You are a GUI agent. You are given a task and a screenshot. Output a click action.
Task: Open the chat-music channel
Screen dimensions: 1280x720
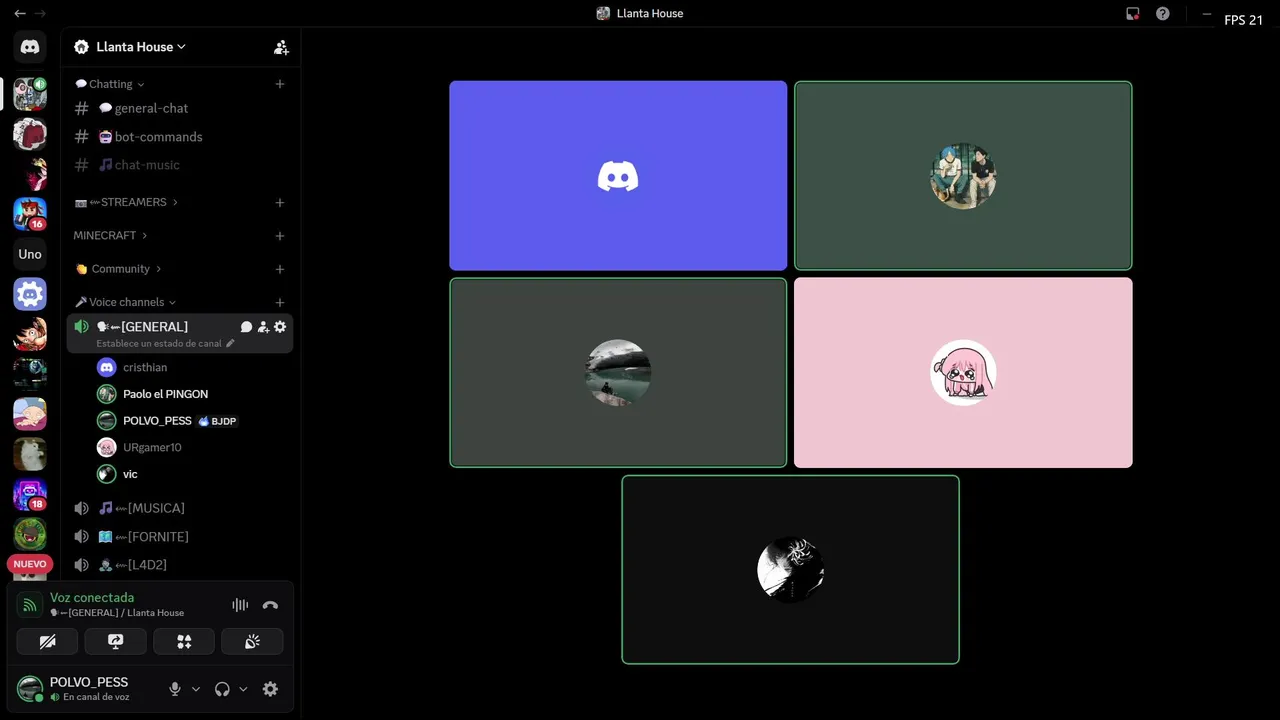pyautogui.click(x=180, y=165)
